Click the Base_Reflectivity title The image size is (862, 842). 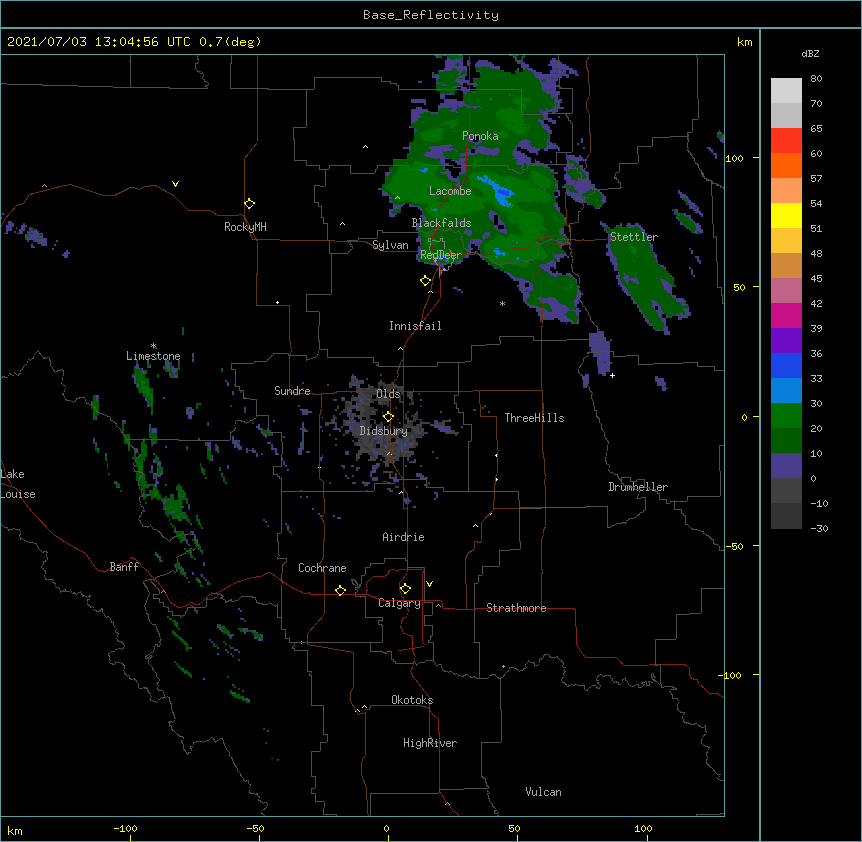point(431,15)
